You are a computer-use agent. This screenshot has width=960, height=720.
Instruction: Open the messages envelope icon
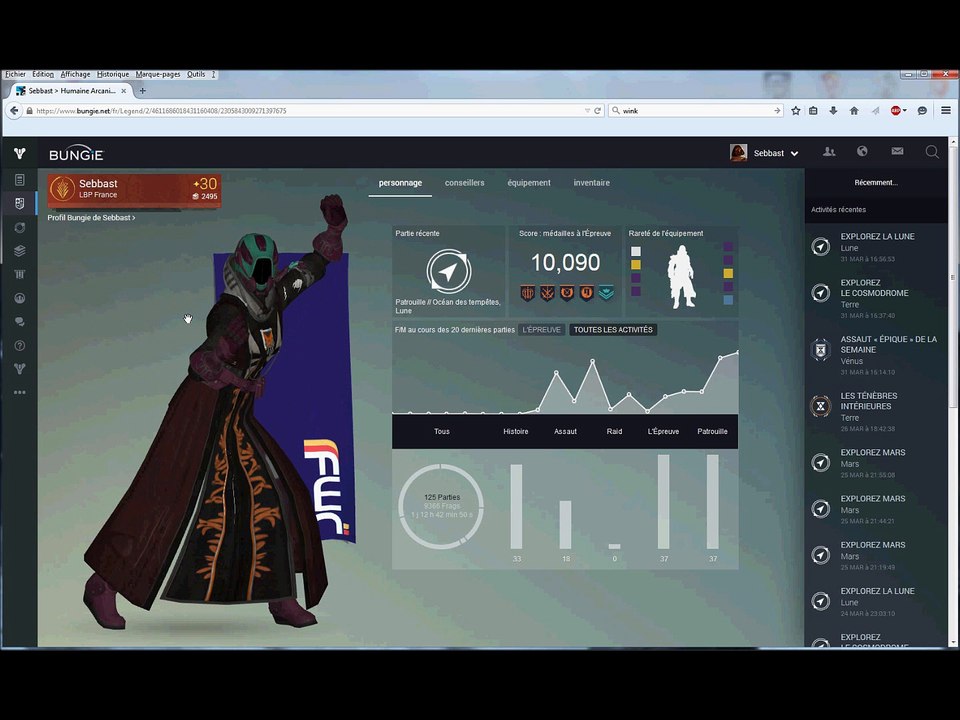(897, 151)
